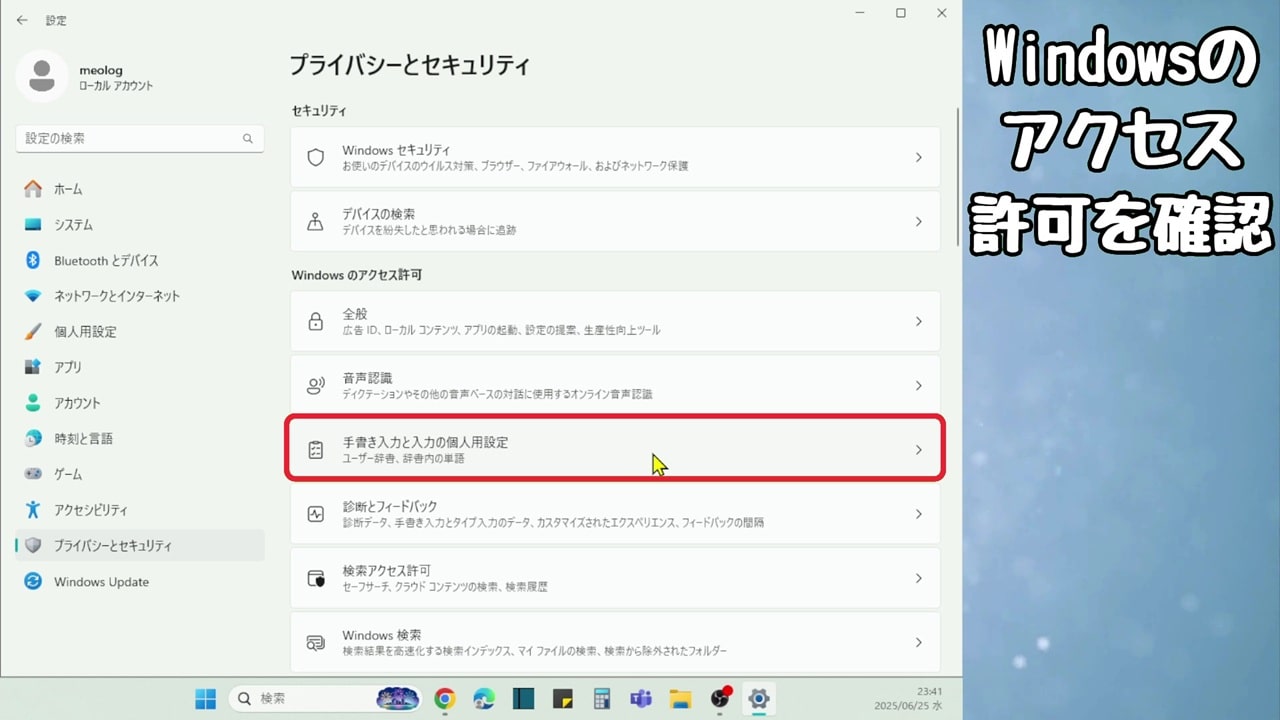Launch Microsoft Edge from the taskbar

tap(484, 699)
